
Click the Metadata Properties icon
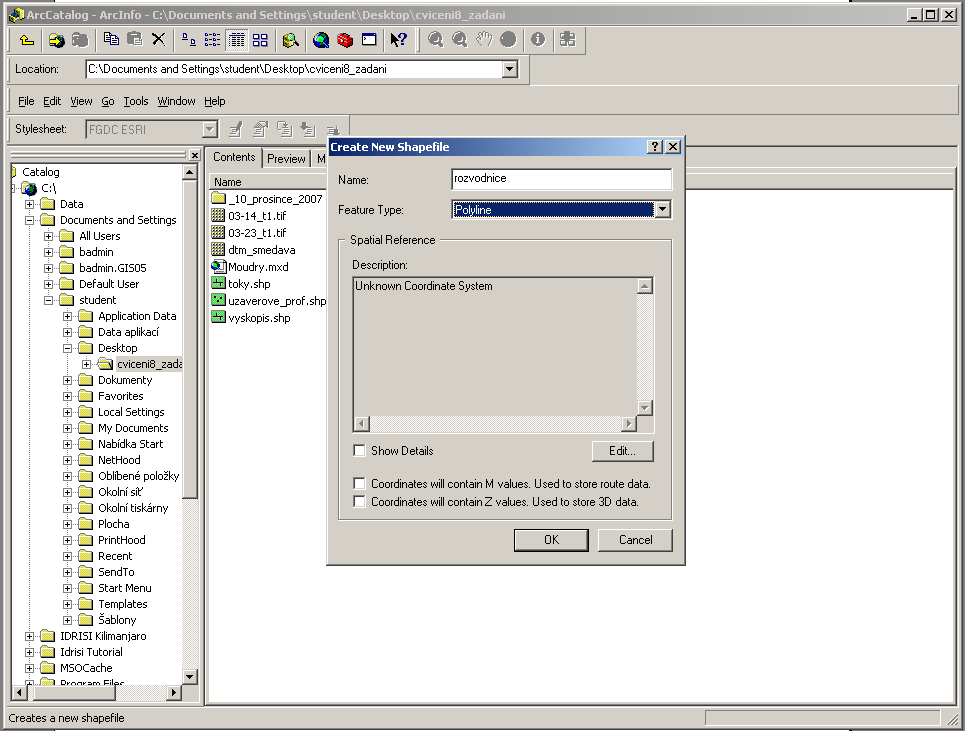260,129
